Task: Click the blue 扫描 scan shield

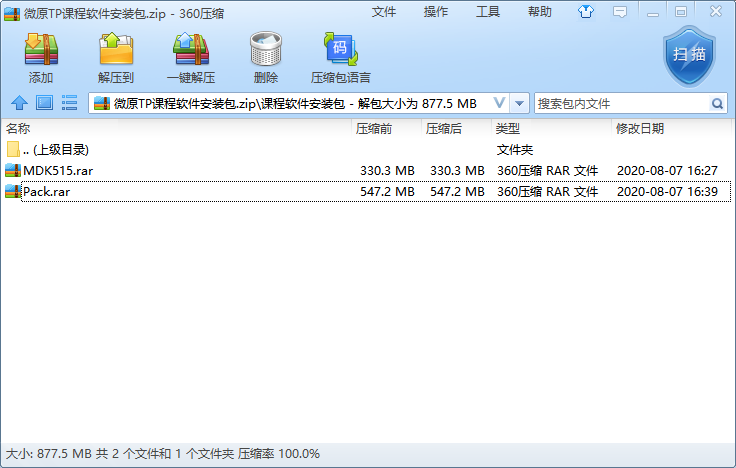Action: click(689, 56)
